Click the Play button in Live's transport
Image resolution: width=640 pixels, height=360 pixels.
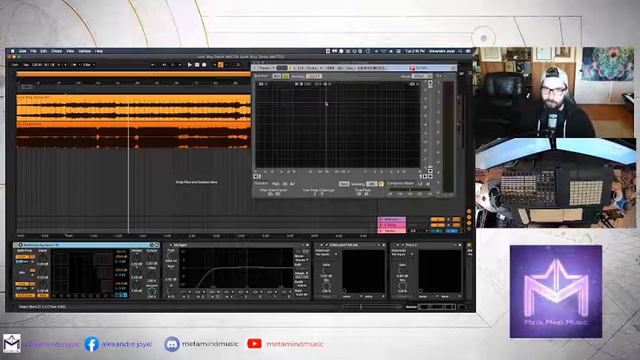click(x=190, y=64)
